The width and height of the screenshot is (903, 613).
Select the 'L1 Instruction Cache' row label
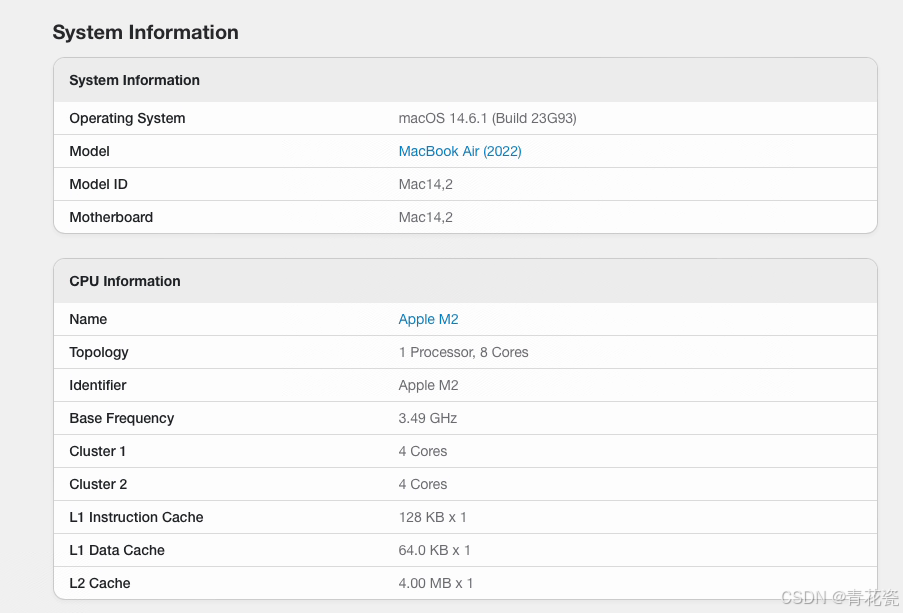click(x=136, y=517)
